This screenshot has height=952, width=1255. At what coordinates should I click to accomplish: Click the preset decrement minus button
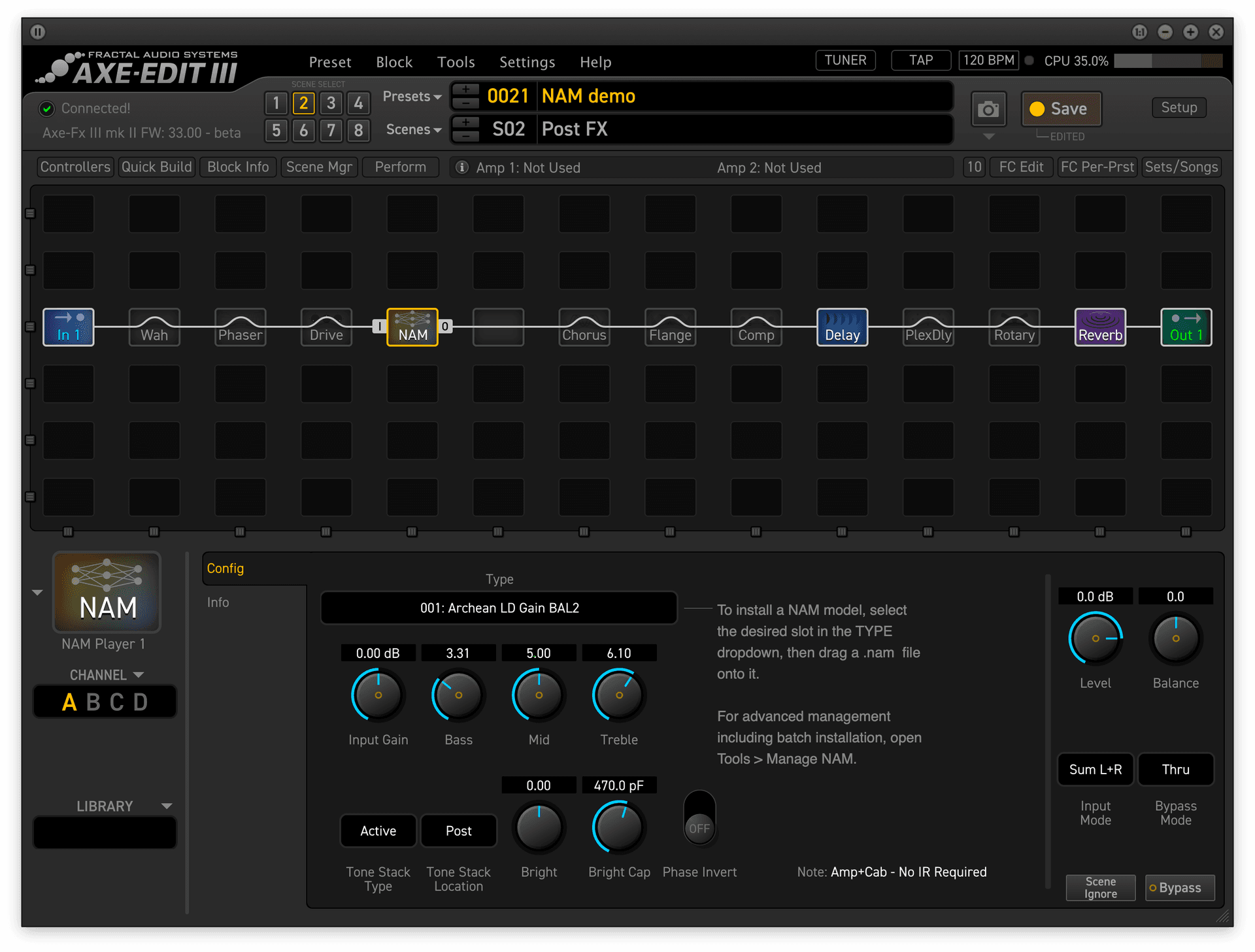[x=466, y=103]
